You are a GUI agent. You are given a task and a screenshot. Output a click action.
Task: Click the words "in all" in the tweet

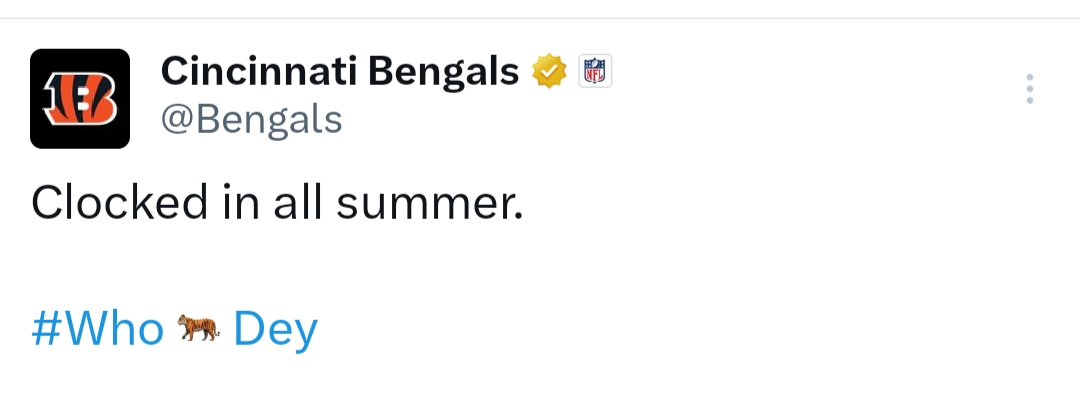tap(272, 204)
